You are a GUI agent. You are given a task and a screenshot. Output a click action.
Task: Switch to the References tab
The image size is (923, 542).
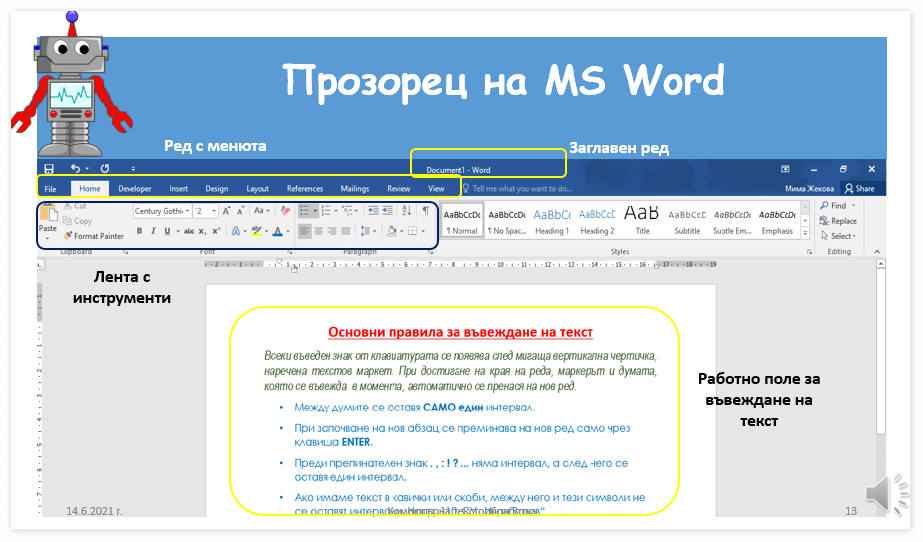coord(305,189)
